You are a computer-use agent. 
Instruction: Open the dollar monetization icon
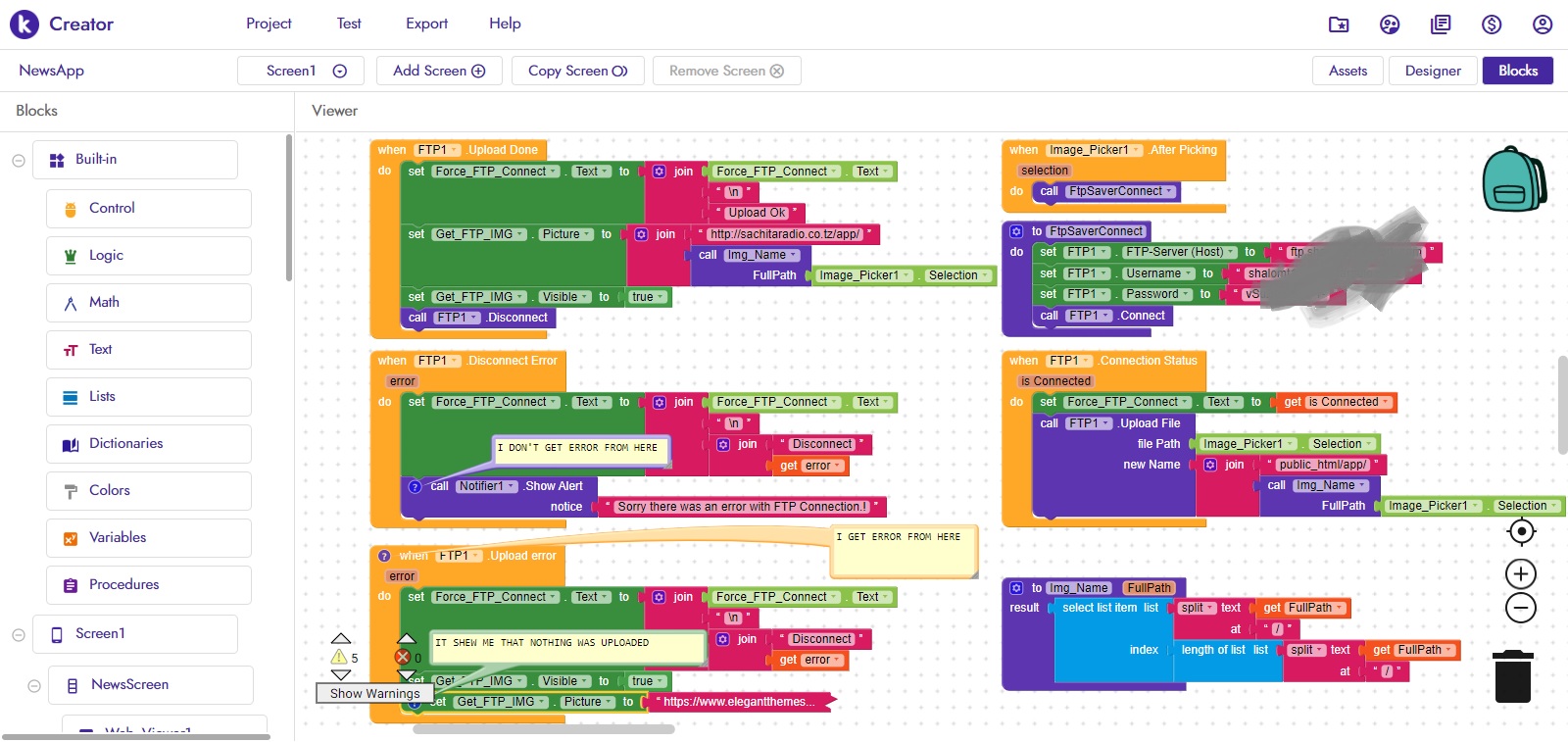pyautogui.click(x=1492, y=25)
